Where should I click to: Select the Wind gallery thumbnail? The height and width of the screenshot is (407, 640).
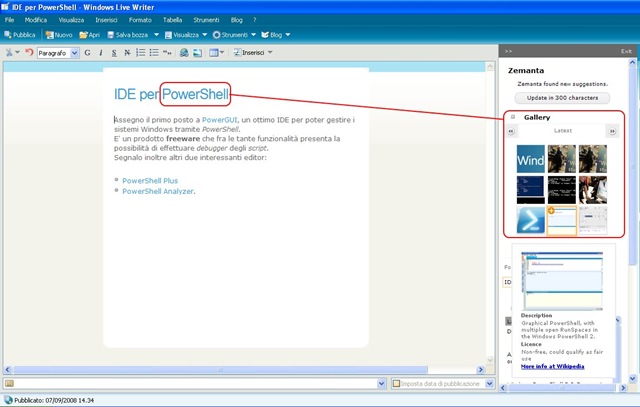[531, 159]
